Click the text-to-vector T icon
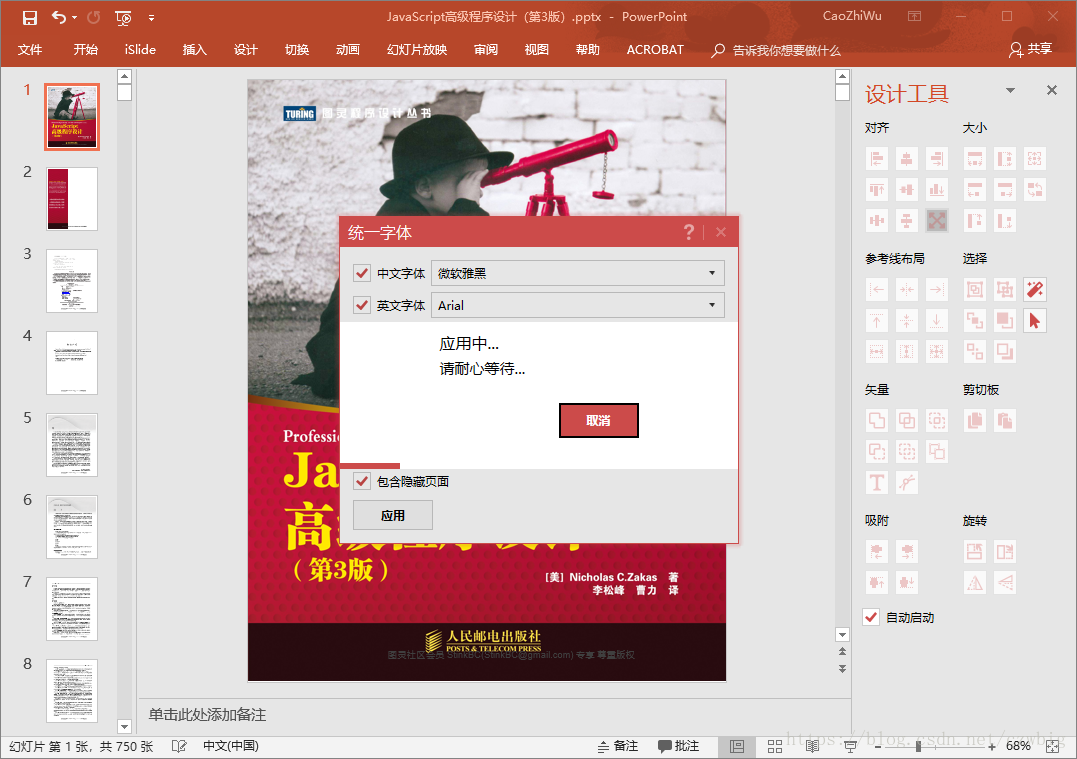The width and height of the screenshot is (1077, 759). (876, 483)
